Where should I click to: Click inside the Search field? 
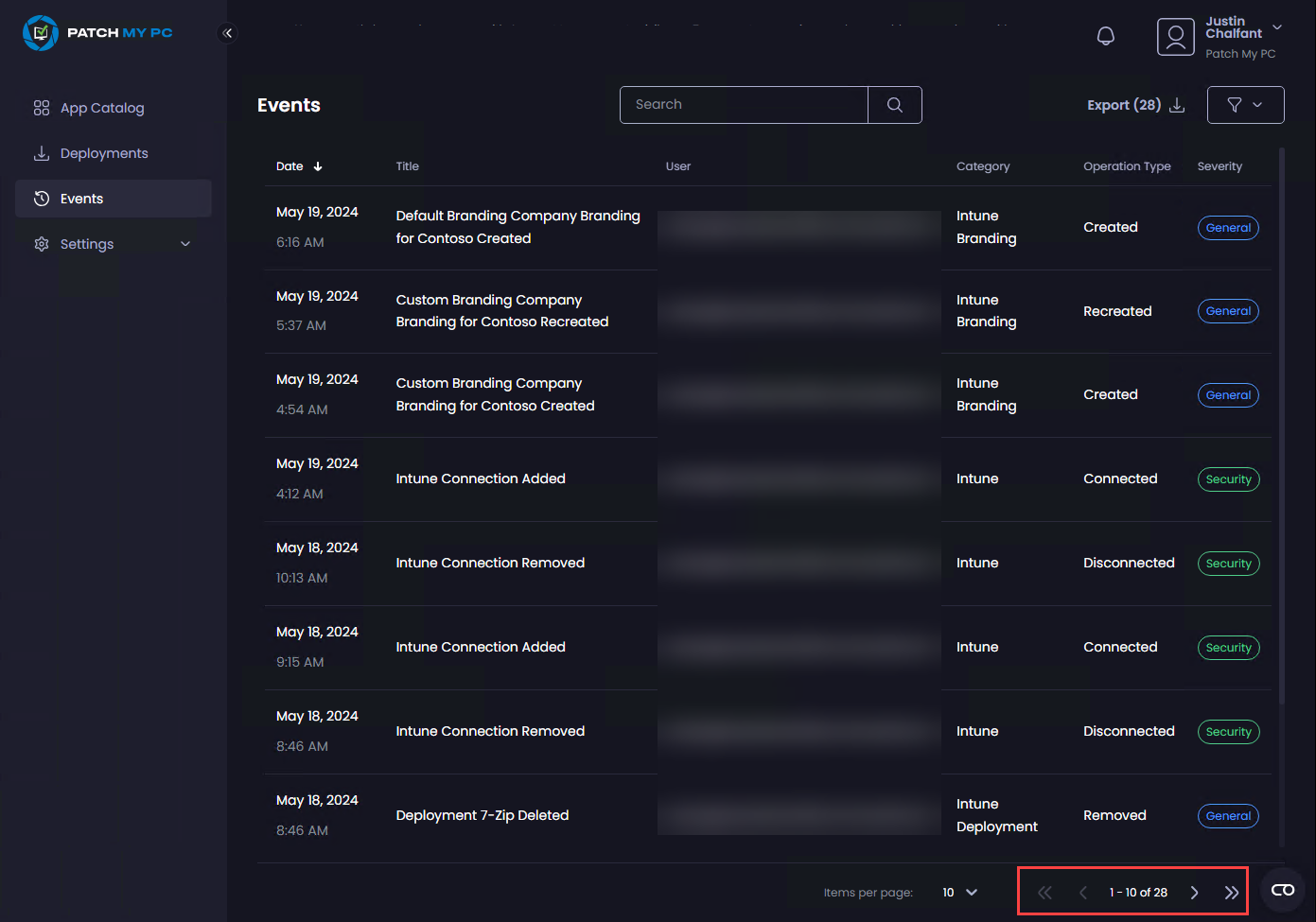point(743,104)
